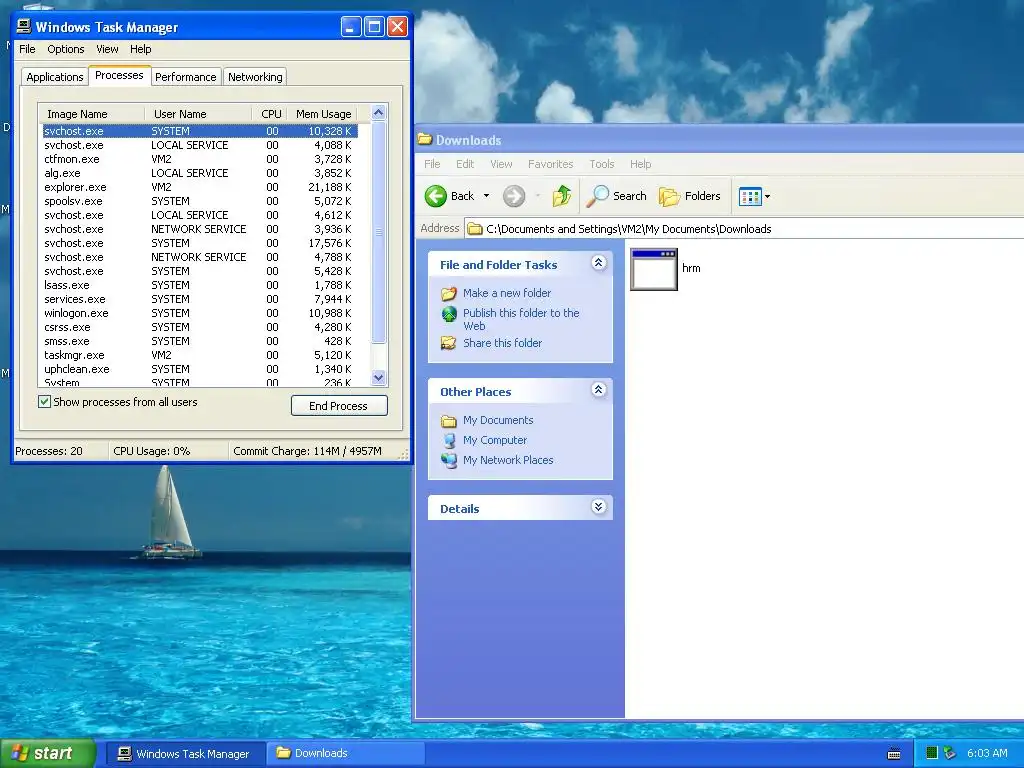This screenshot has width=1024, height=768.
Task: Click the Views icon in Downloads toolbar
Action: pos(750,196)
